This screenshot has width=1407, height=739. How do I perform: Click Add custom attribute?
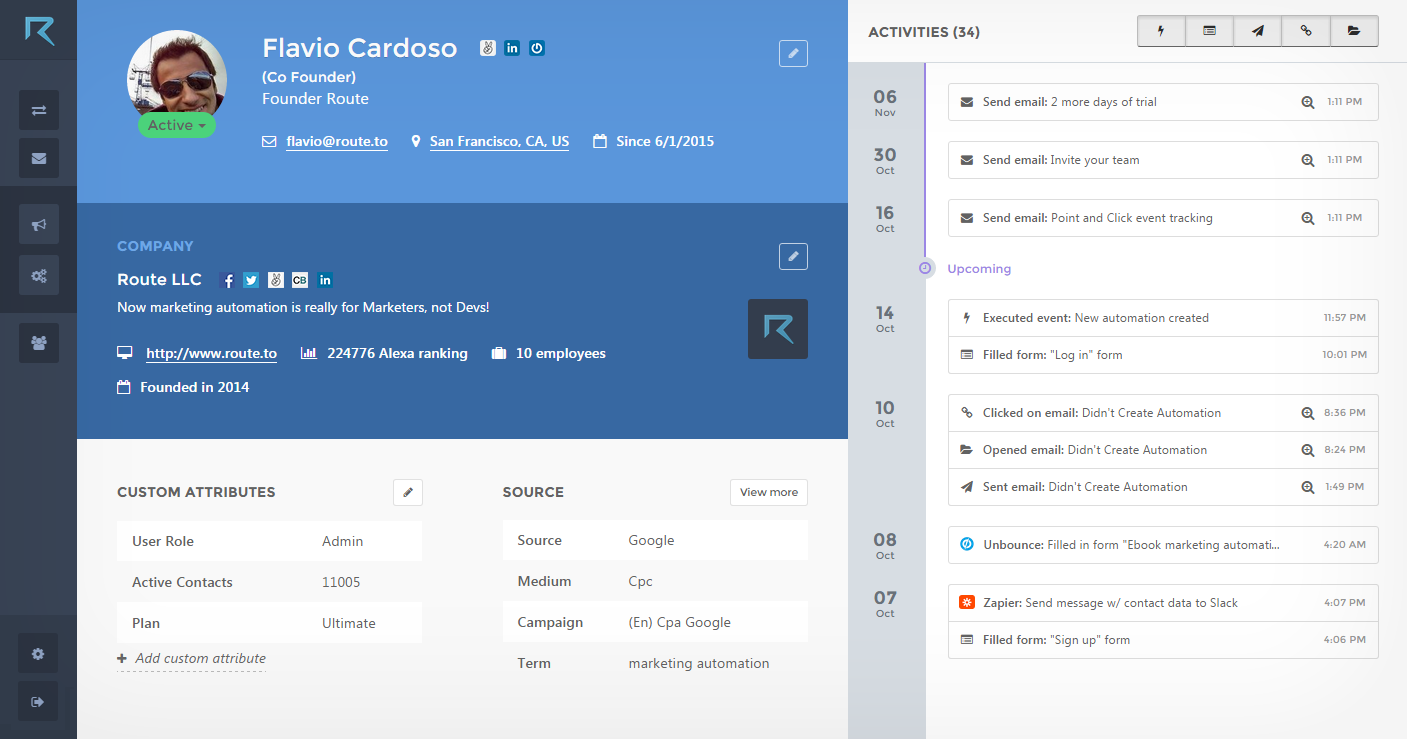coord(192,658)
